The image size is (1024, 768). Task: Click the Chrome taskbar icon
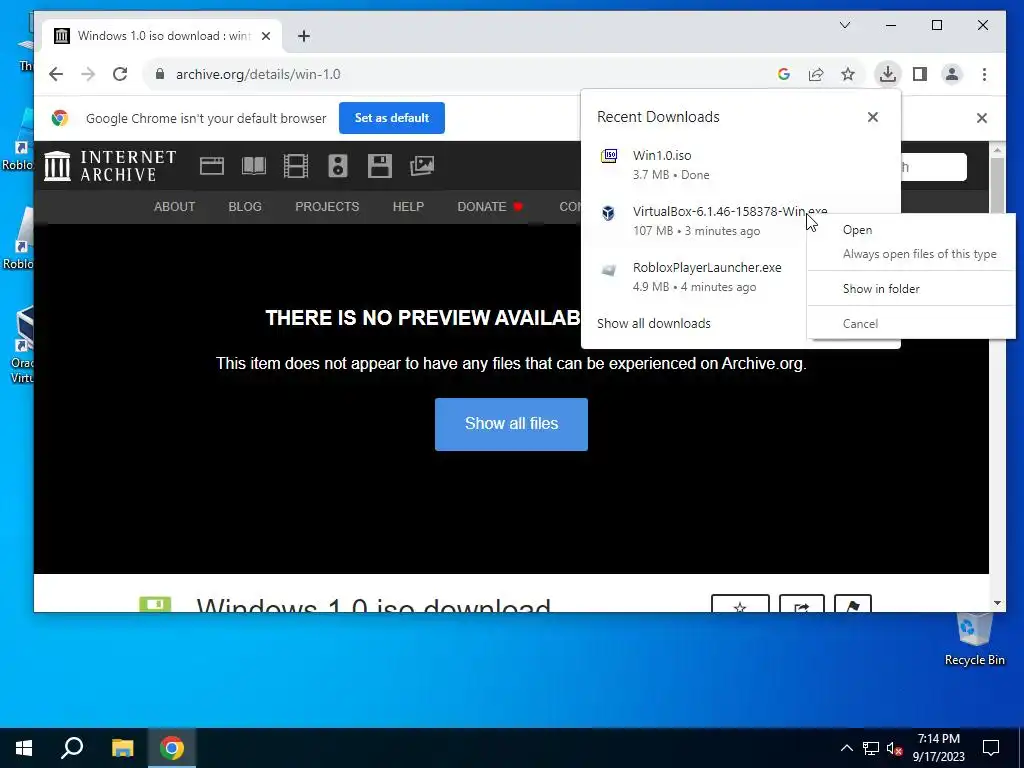click(172, 748)
